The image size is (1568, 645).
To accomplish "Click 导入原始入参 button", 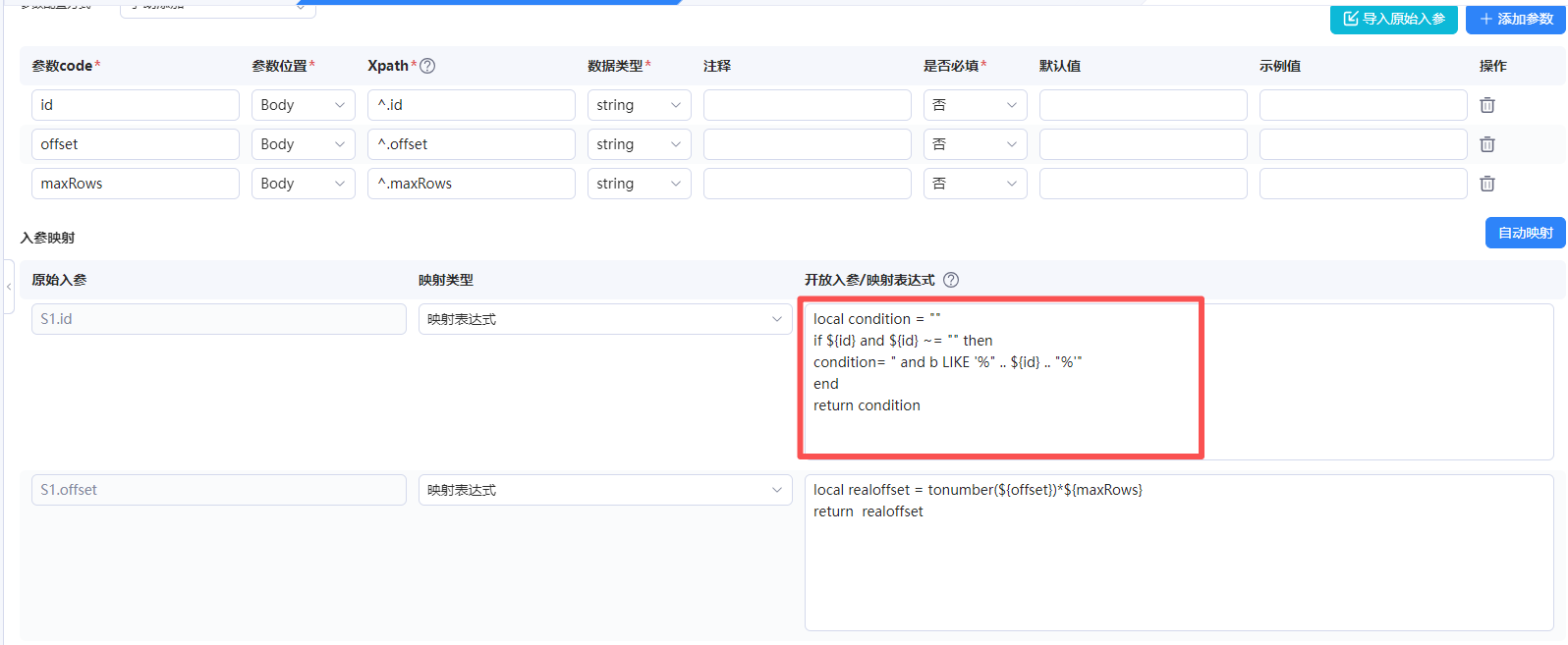I will coord(1393,19).
